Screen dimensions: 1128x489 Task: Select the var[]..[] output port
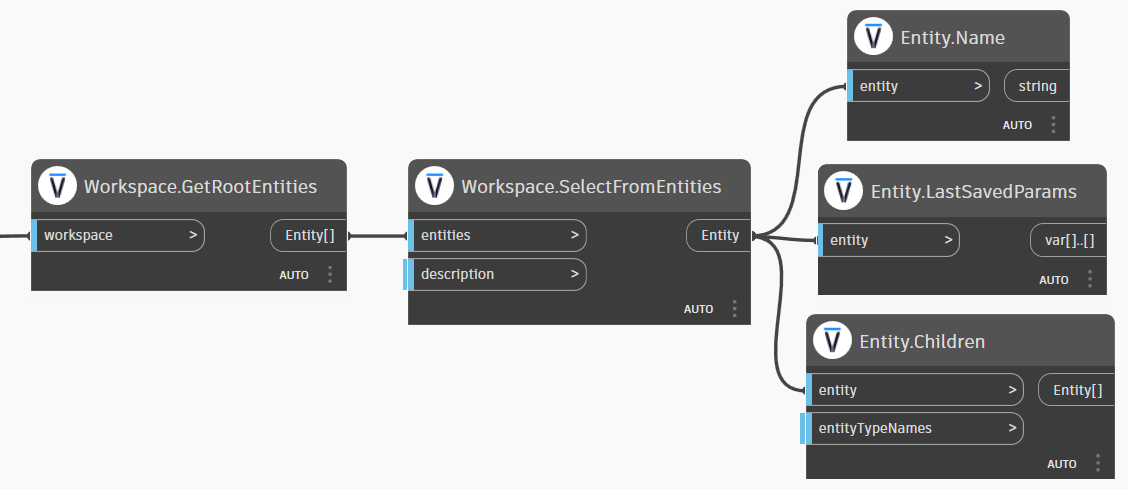[x=1068, y=240]
